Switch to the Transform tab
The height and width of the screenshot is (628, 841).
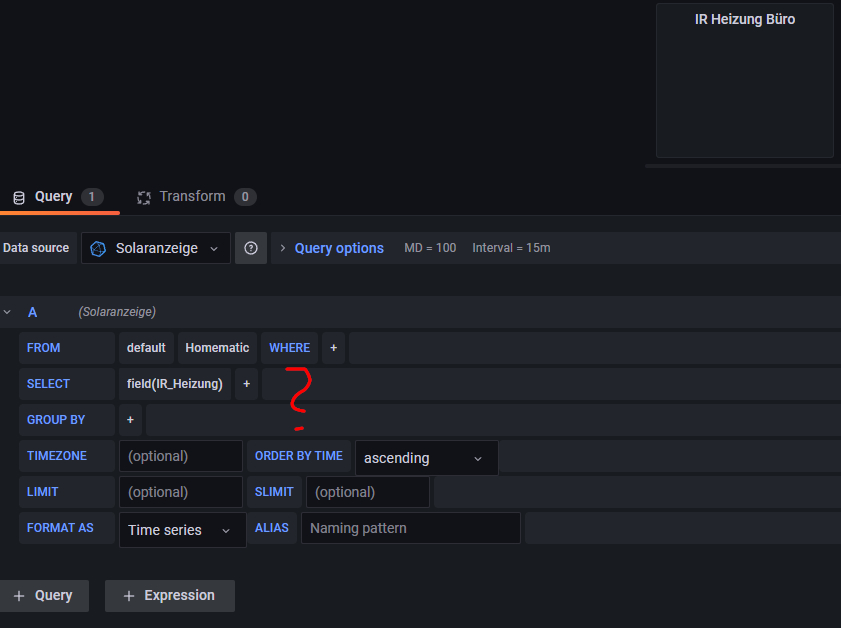192,197
